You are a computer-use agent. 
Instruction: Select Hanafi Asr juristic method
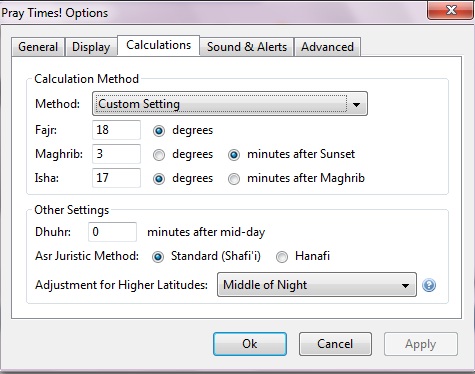pos(282,257)
